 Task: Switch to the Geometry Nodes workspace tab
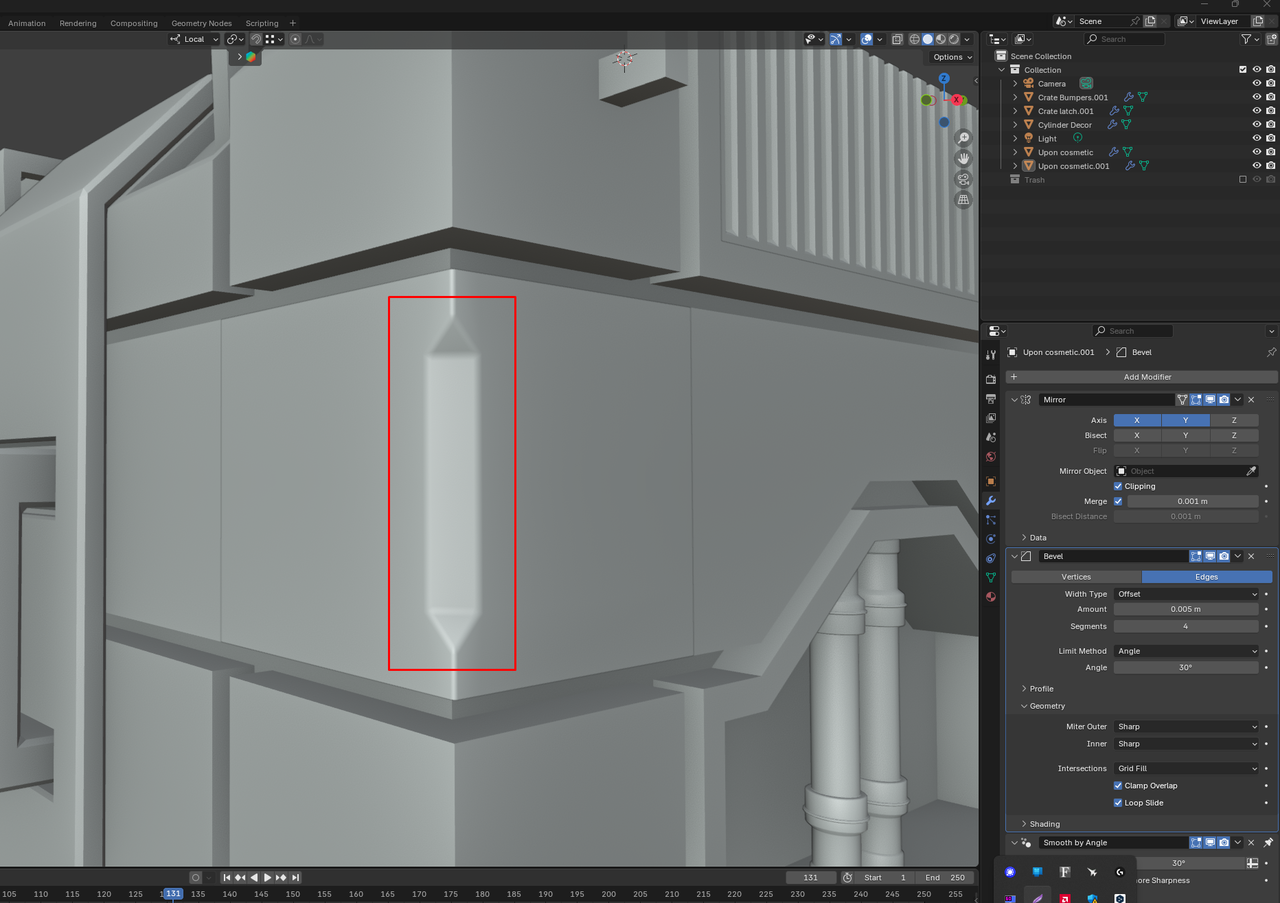click(201, 23)
